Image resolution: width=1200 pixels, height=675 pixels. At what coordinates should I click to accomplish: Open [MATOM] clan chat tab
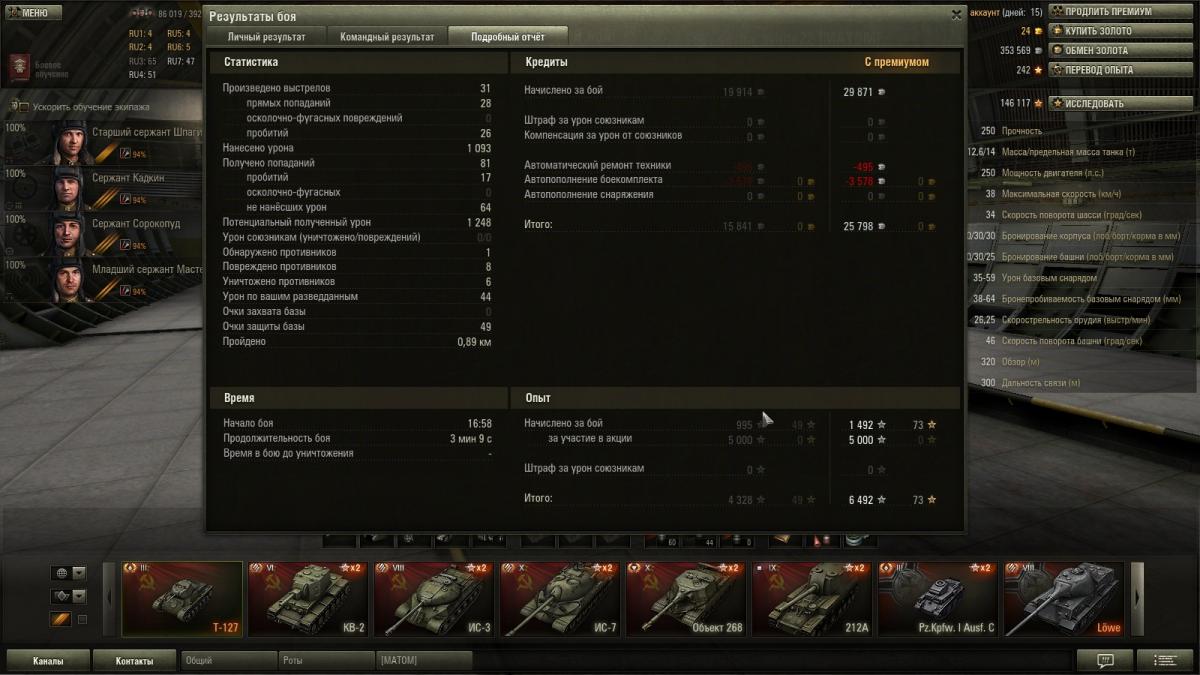[424, 661]
